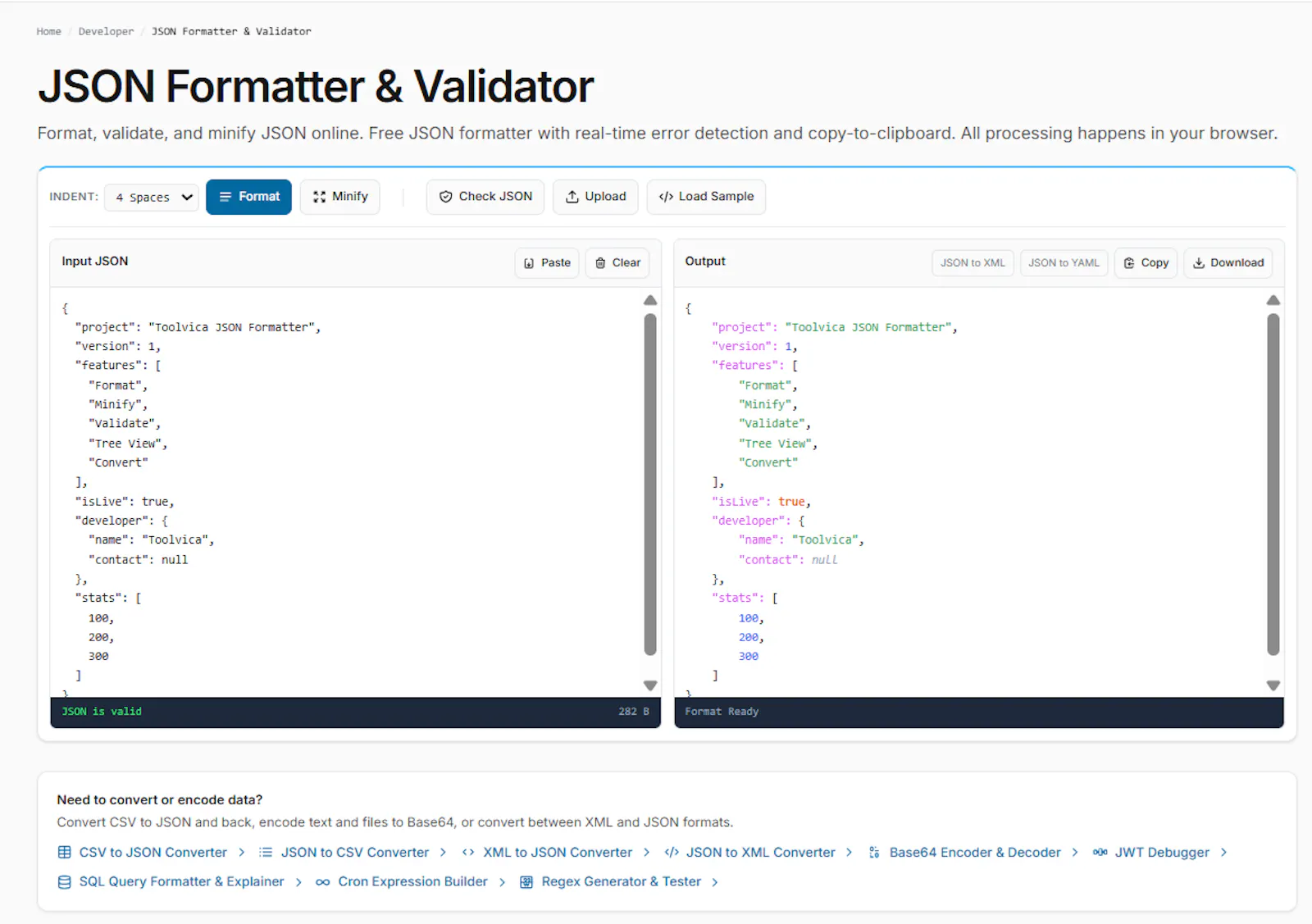
Task: Click the Output panel scrollbar thumb
Action: (1273, 485)
